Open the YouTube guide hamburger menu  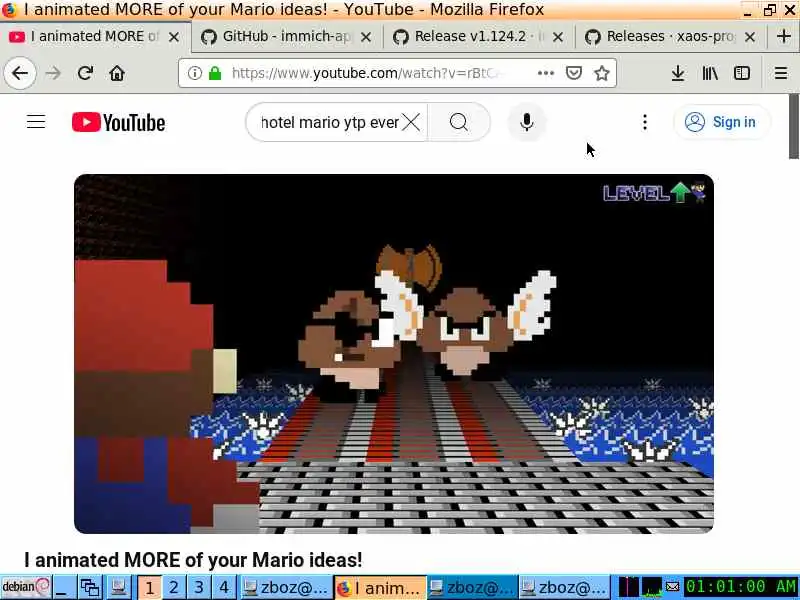pyautogui.click(x=36, y=122)
